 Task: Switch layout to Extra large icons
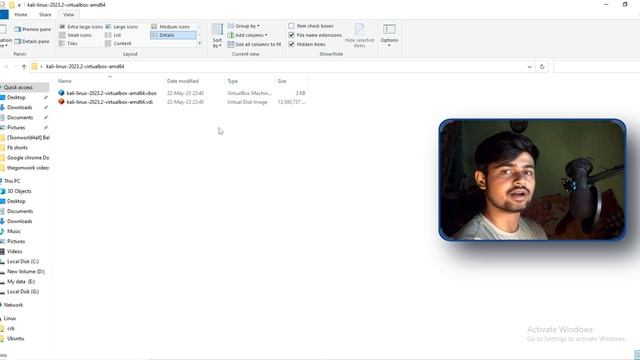tap(81, 27)
